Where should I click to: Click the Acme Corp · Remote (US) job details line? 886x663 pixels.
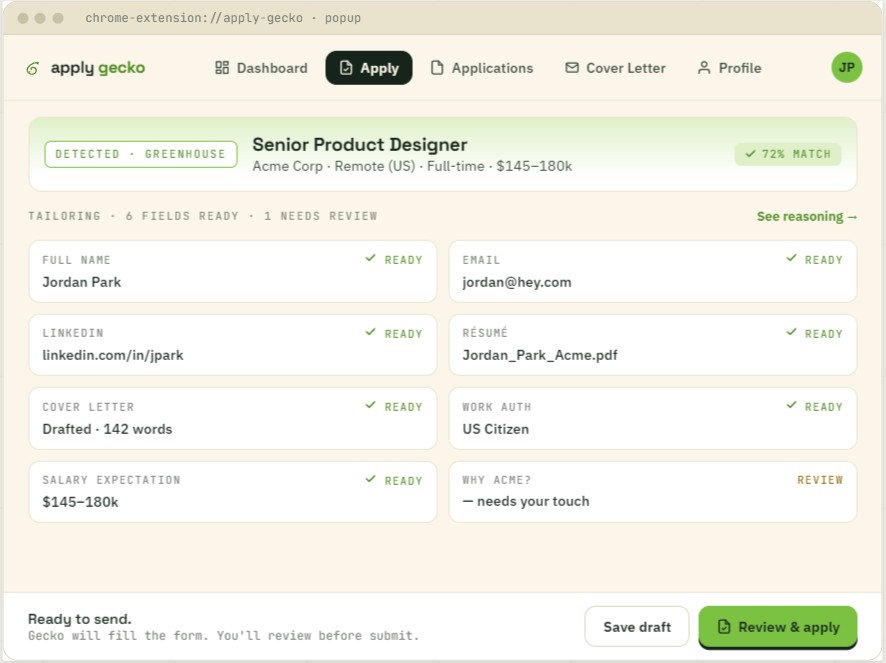[412, 166]
